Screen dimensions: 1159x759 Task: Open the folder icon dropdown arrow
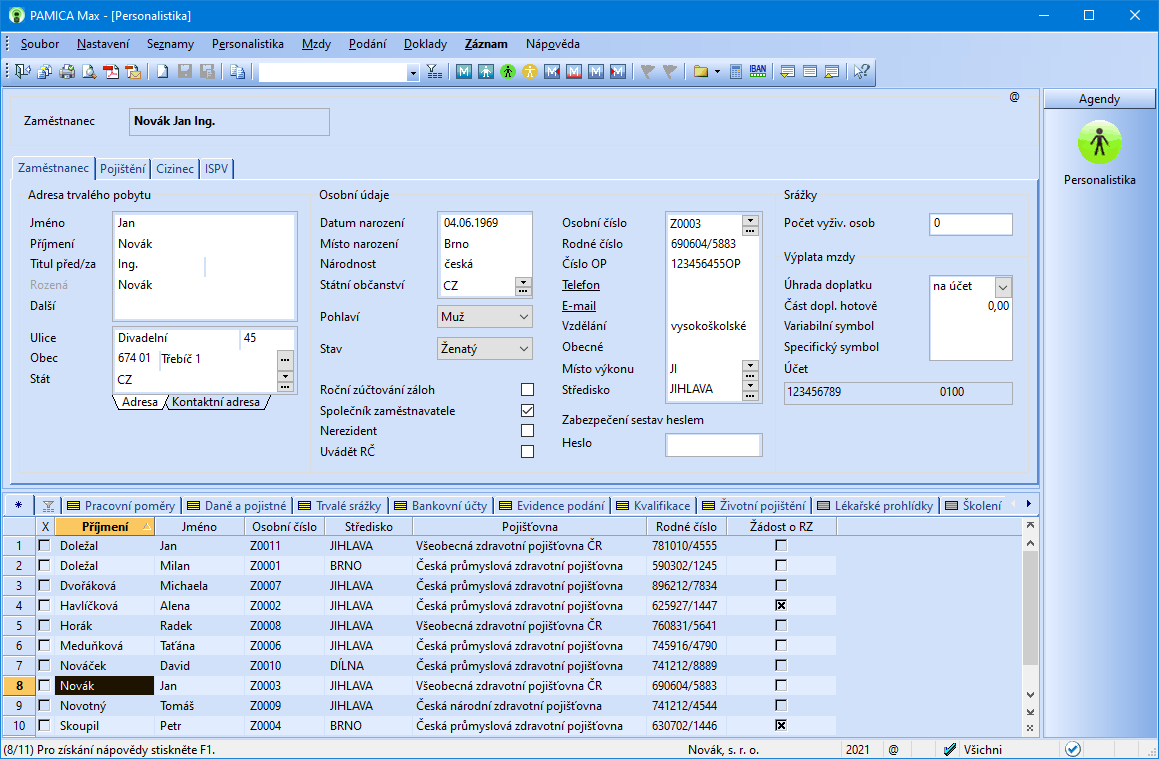[x=717, y=72]
